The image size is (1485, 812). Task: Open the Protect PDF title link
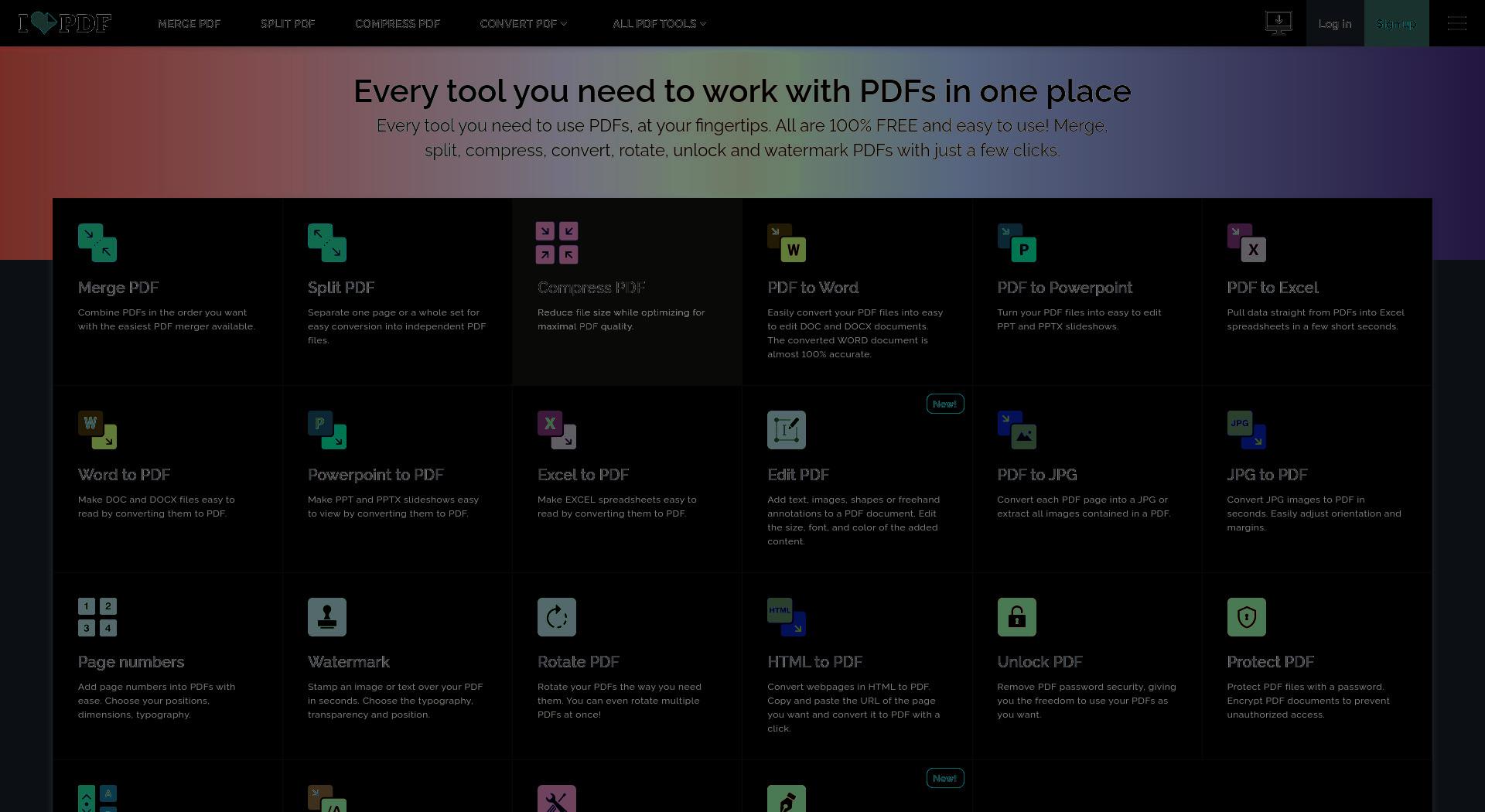1270,662
